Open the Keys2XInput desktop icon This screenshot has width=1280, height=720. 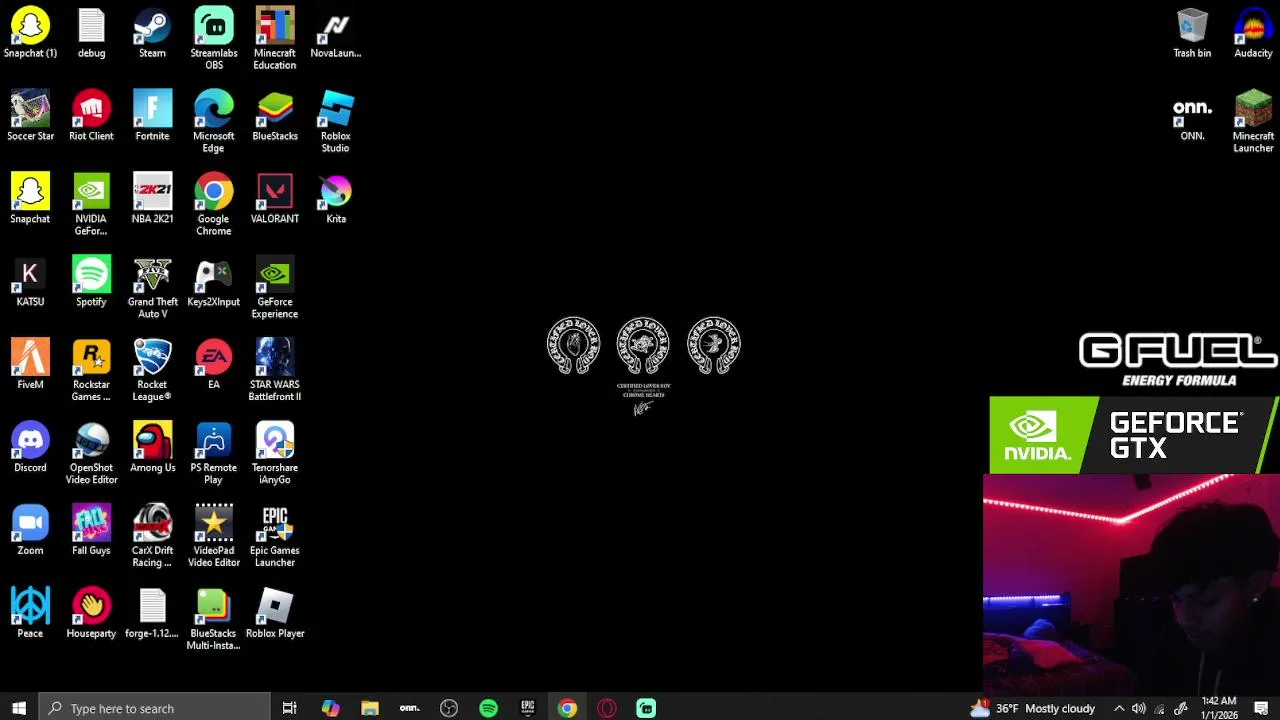point(213,282)
